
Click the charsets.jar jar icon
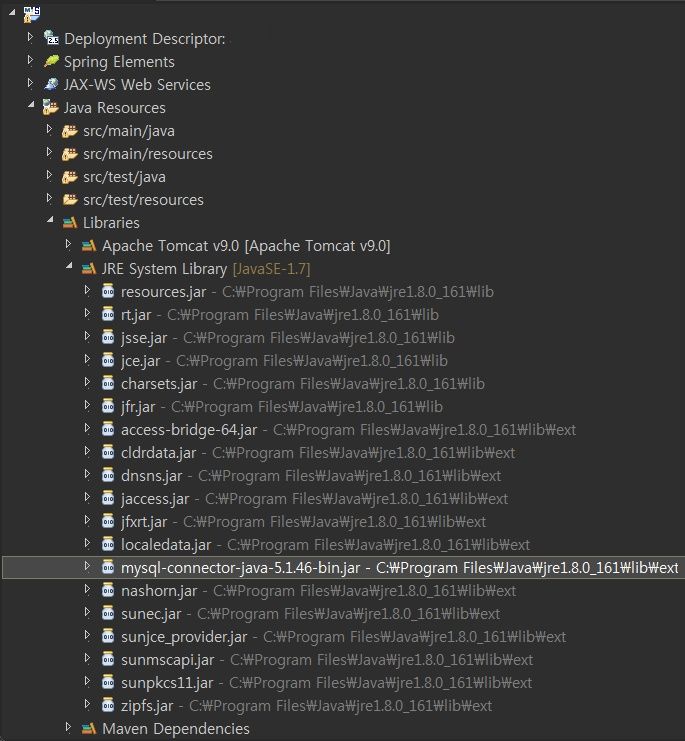click(108, 383)
